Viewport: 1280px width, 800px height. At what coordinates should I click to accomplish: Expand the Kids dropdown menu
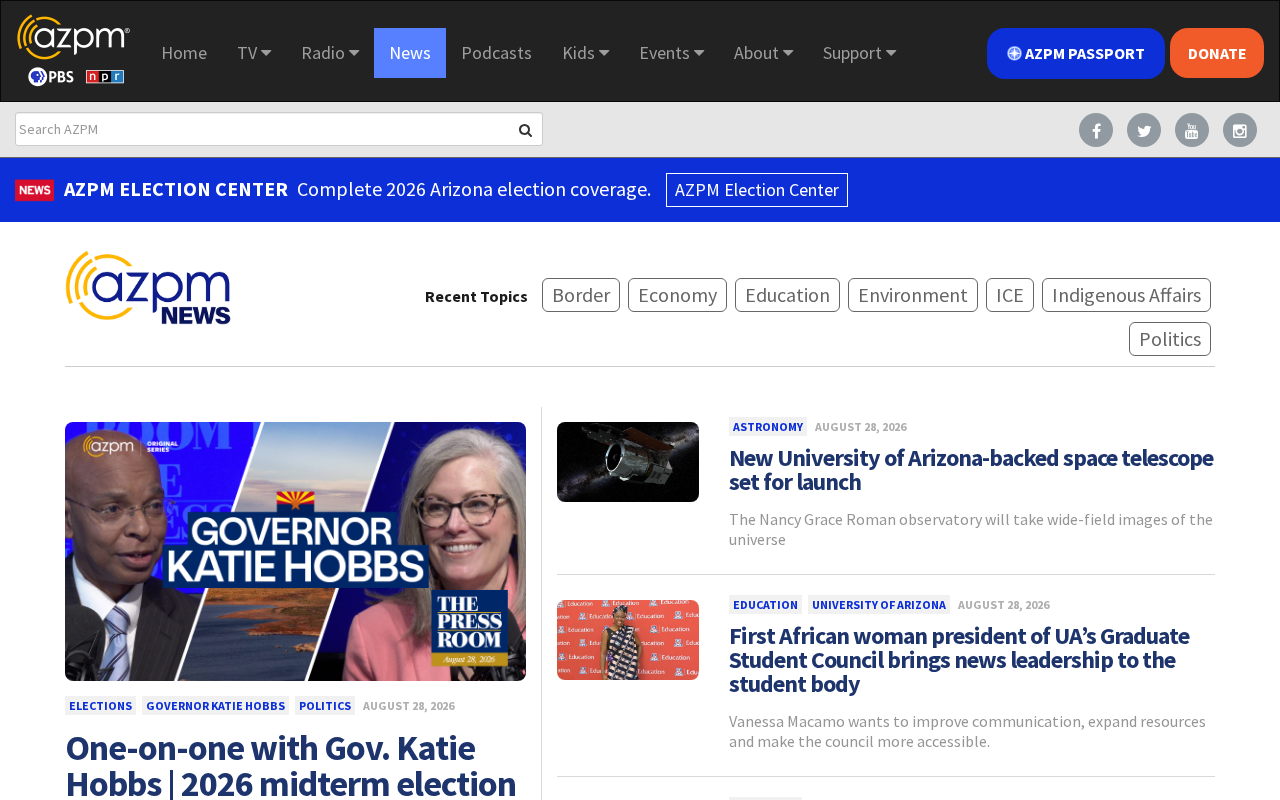point(586,53)
